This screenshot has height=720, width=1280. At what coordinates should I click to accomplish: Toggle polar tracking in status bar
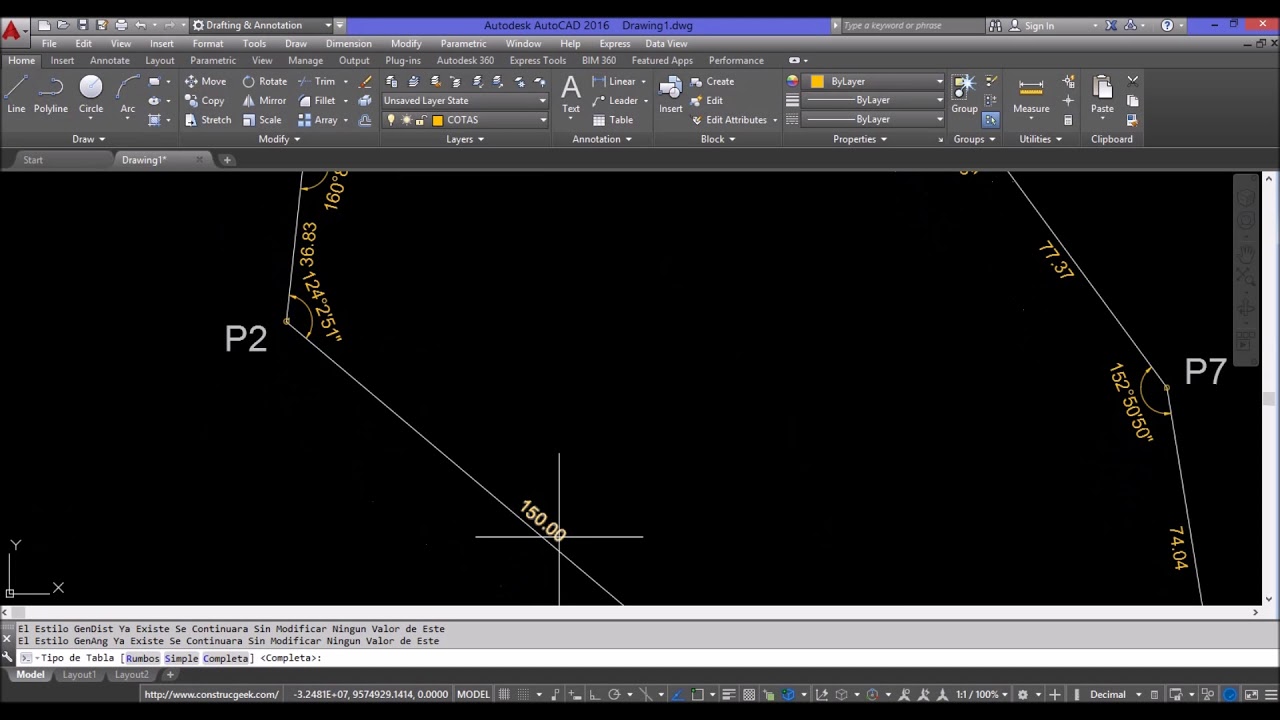click(x=614, y=694)
